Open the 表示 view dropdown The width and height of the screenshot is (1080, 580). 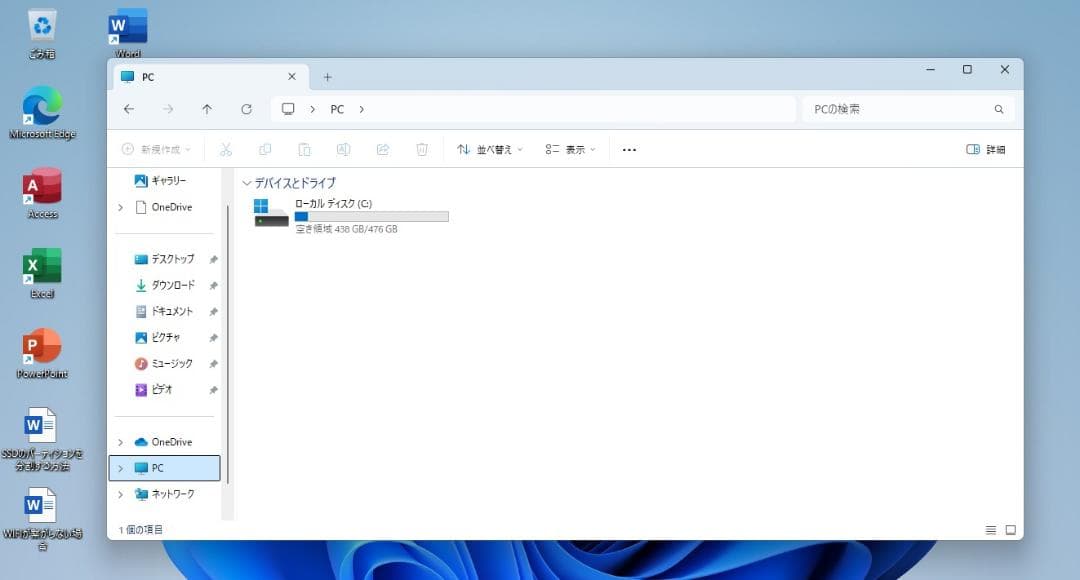[x=571, y=148]
